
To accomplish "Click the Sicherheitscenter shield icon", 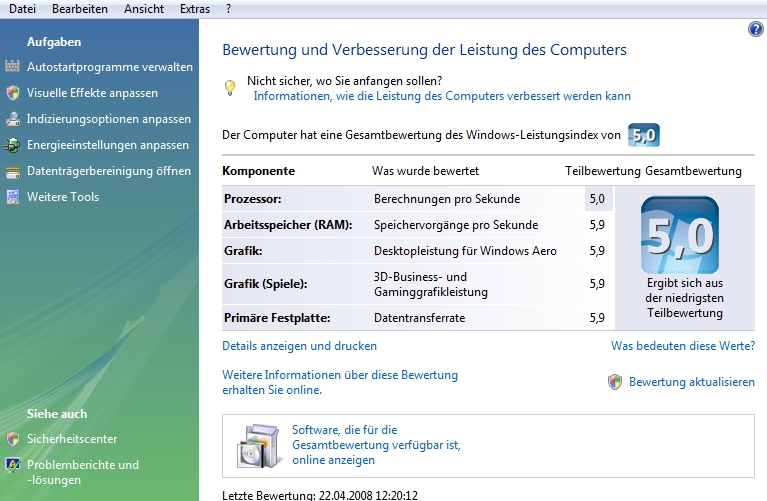I will tap(13, 438).
